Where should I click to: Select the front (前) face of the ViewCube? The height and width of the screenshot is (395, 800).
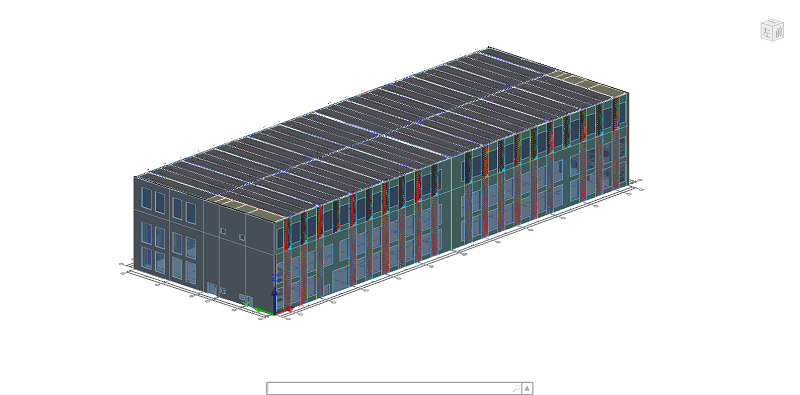click(x=778, y=33)
